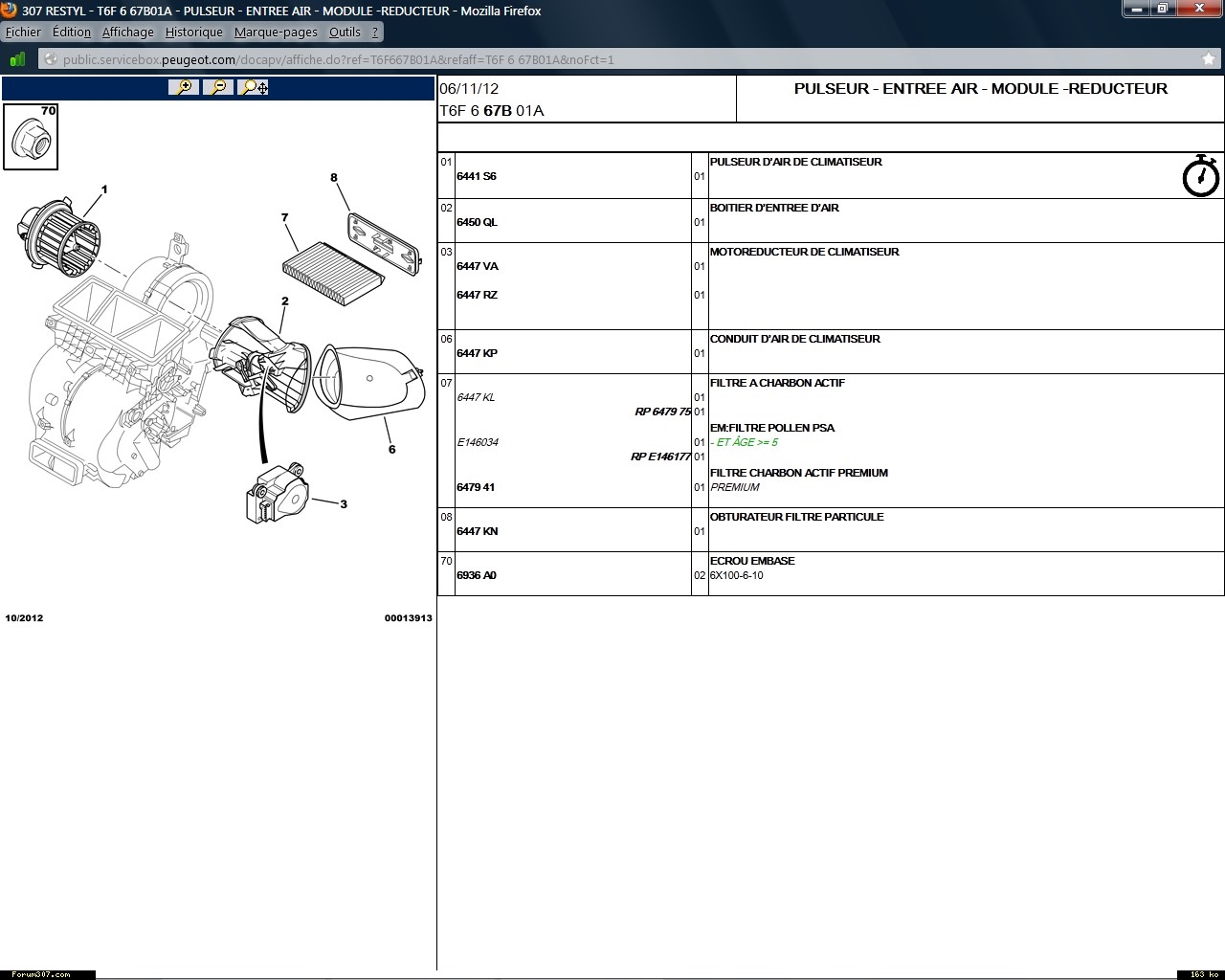Screen dimensions: 1225x980
Task: Select the zoom-and-pan magnifier tool
Action: (x=254, y=87)
